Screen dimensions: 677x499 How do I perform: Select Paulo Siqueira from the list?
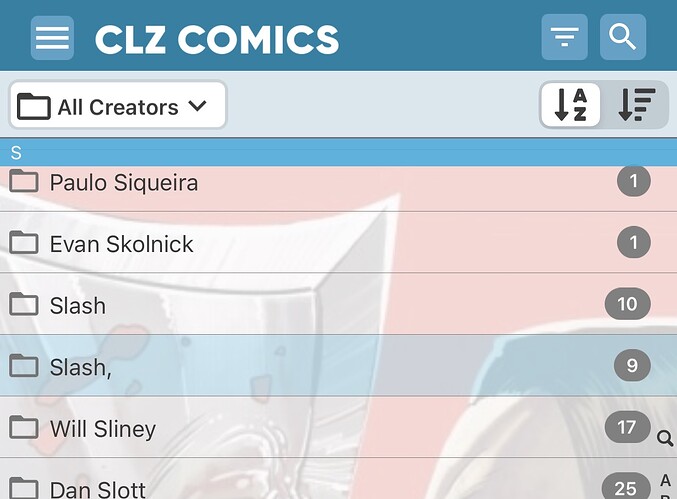coord(124,183)
